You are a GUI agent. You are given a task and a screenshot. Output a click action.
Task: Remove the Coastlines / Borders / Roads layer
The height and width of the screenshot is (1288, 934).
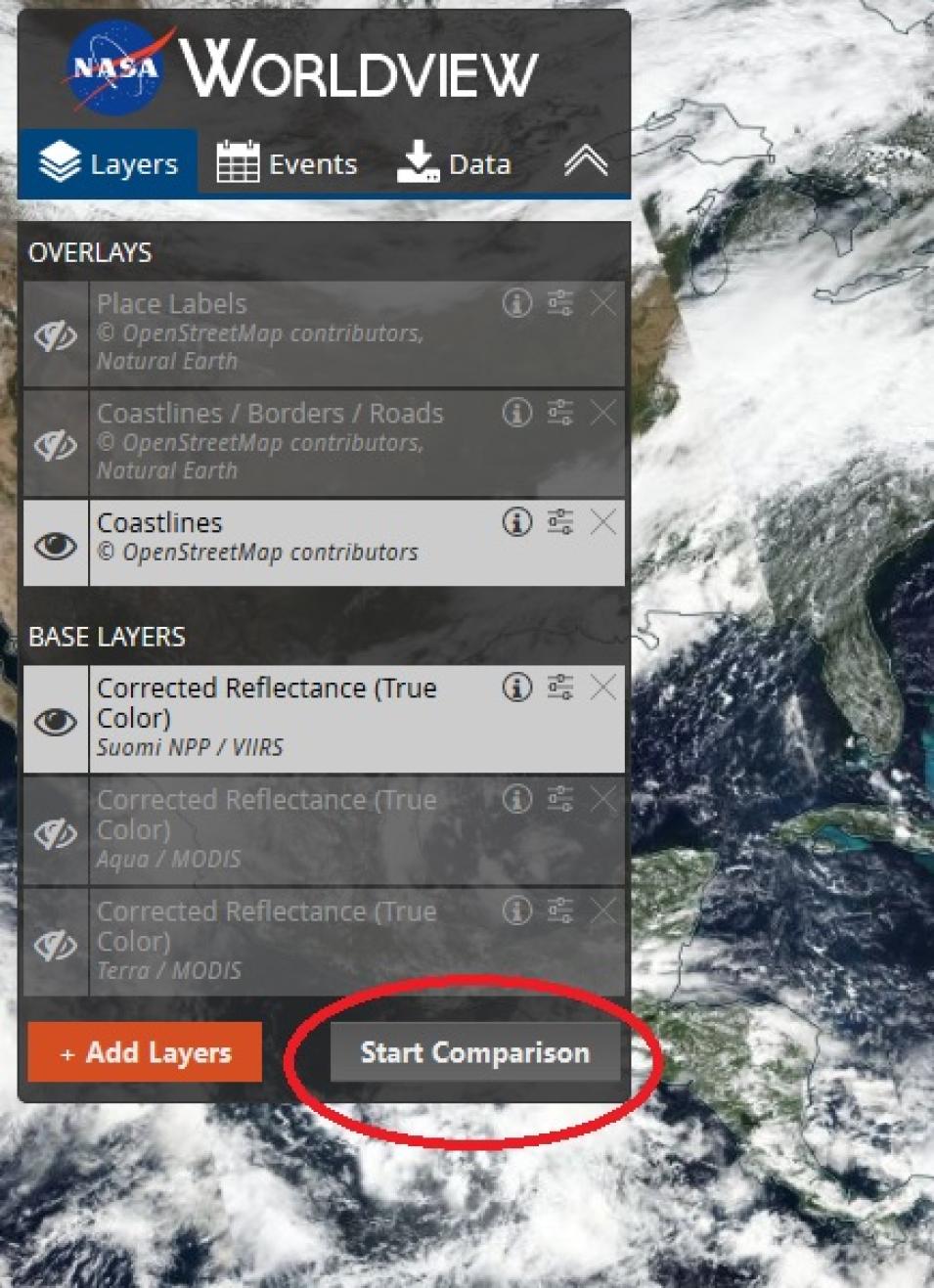pyautogui.click(x=603, y=413)
